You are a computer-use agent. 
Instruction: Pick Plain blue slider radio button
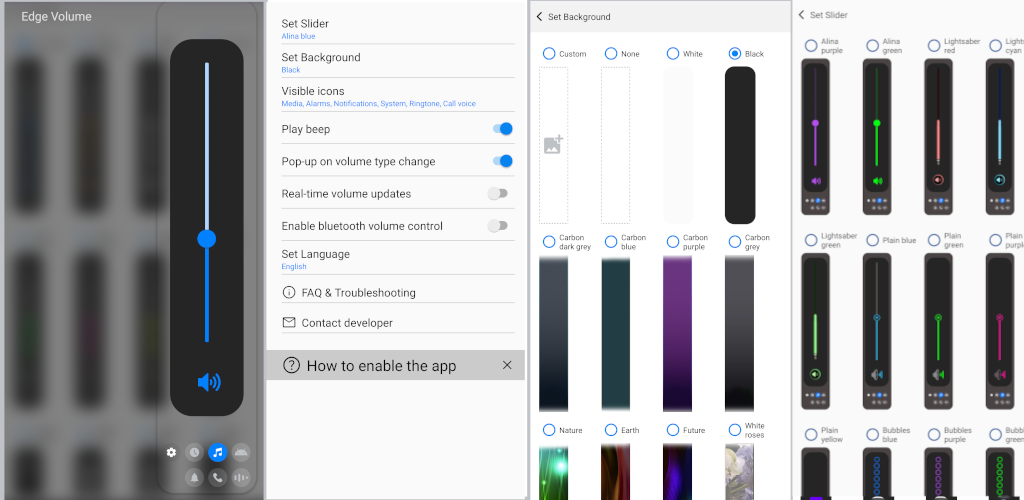tap(872, 240)
